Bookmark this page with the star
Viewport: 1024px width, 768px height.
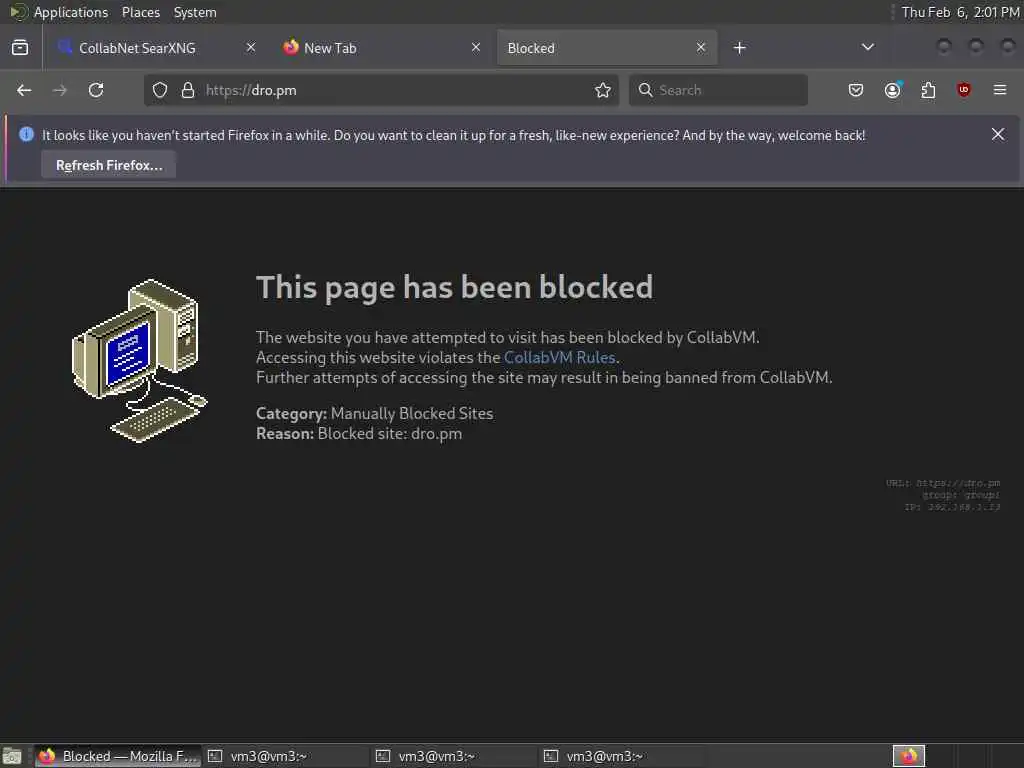603,90
